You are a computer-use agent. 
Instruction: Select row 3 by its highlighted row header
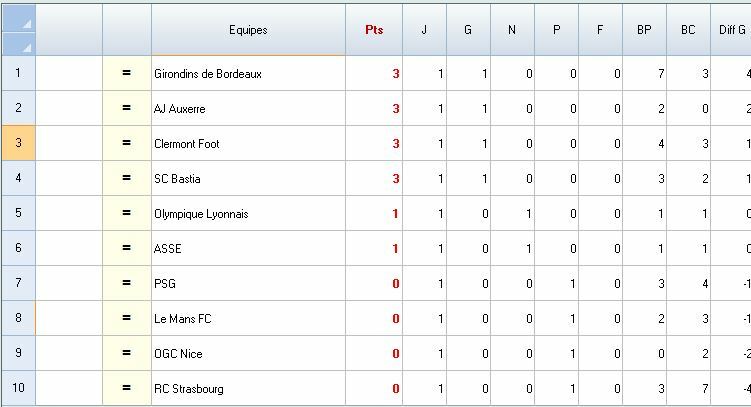tap(17, 144)
